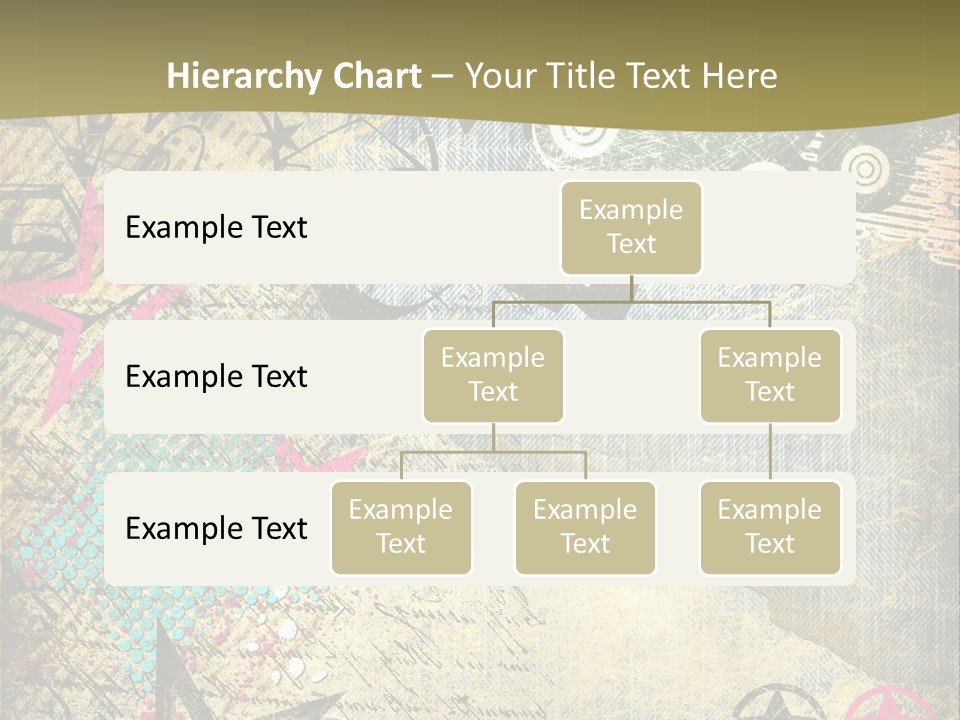Click the vertical connector between the right-side boxes
Viewport: 960px width, 720px height.
tap(770, 452)
